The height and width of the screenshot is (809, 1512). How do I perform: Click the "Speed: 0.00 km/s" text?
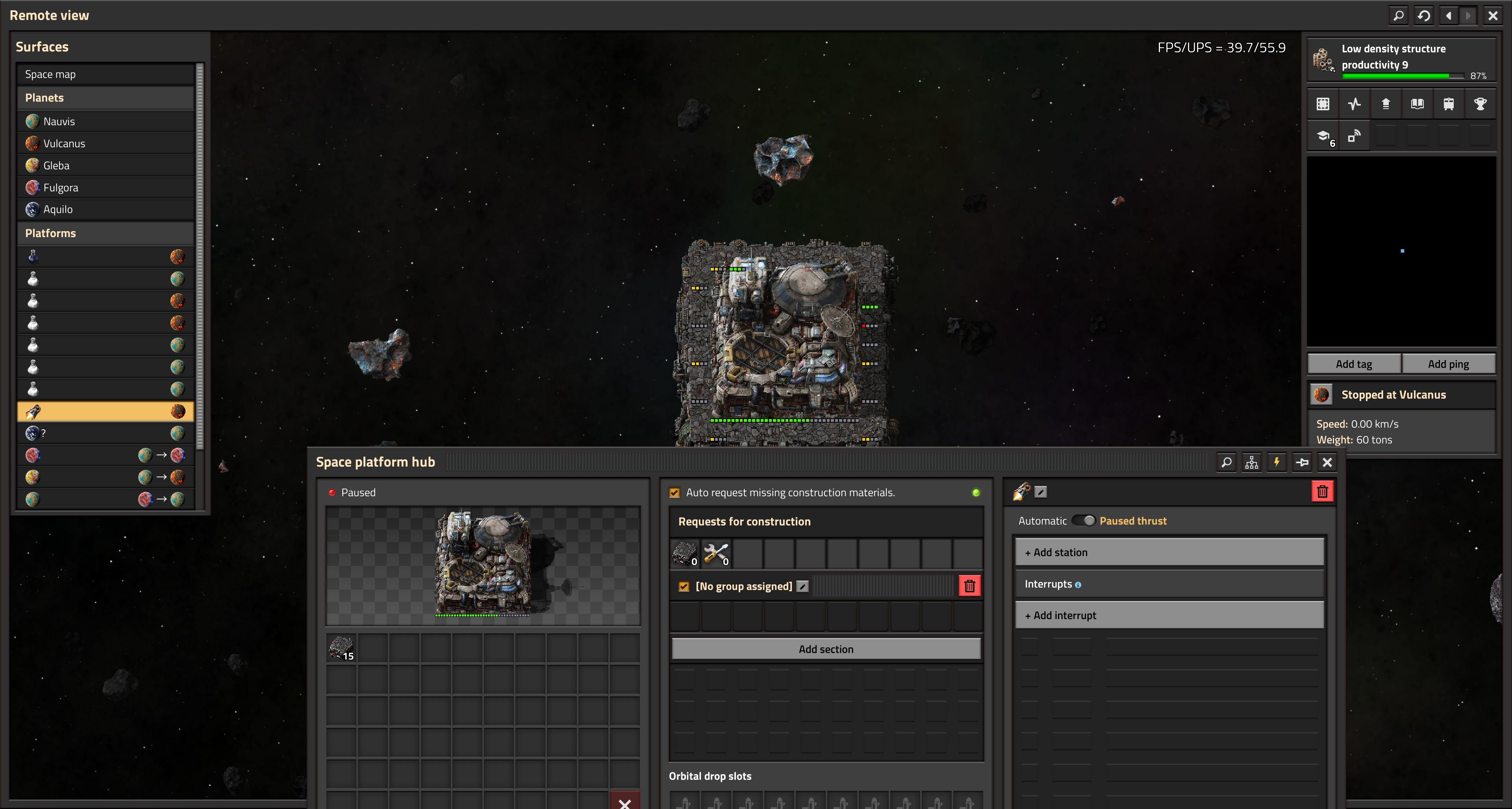(1357, 424)
